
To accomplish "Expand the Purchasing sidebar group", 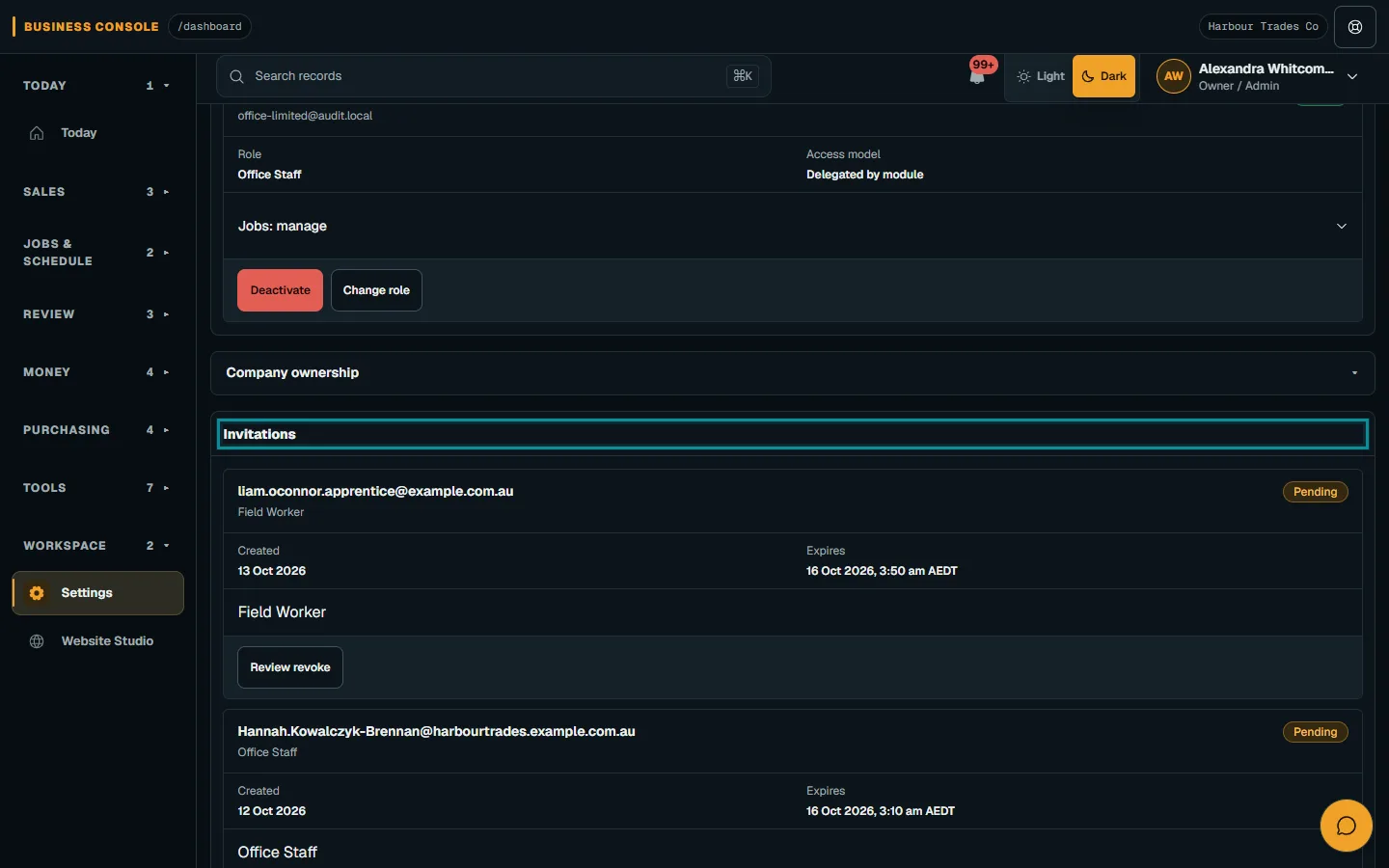I will tap(97, 430).
